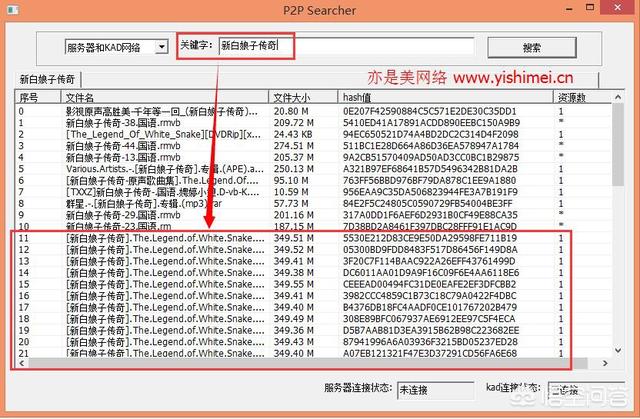
Task: Select row 0 影視原声高胜美-千年等一回 file
Action: 162,111
